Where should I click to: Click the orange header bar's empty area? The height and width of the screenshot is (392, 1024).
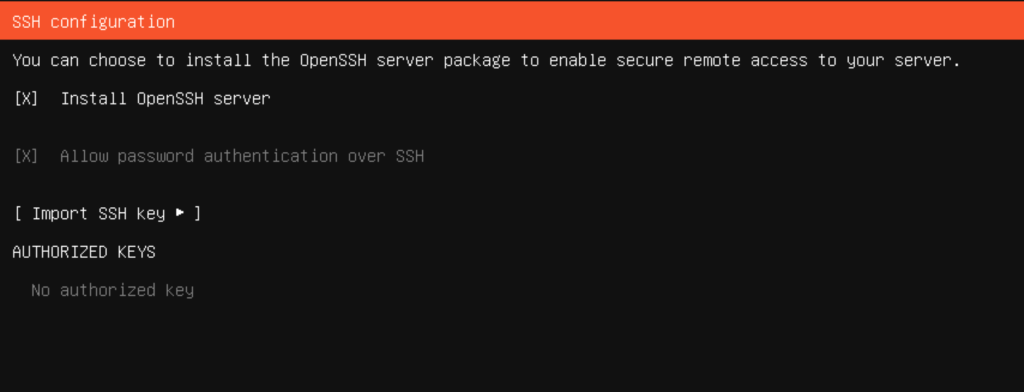click(588, 22)
